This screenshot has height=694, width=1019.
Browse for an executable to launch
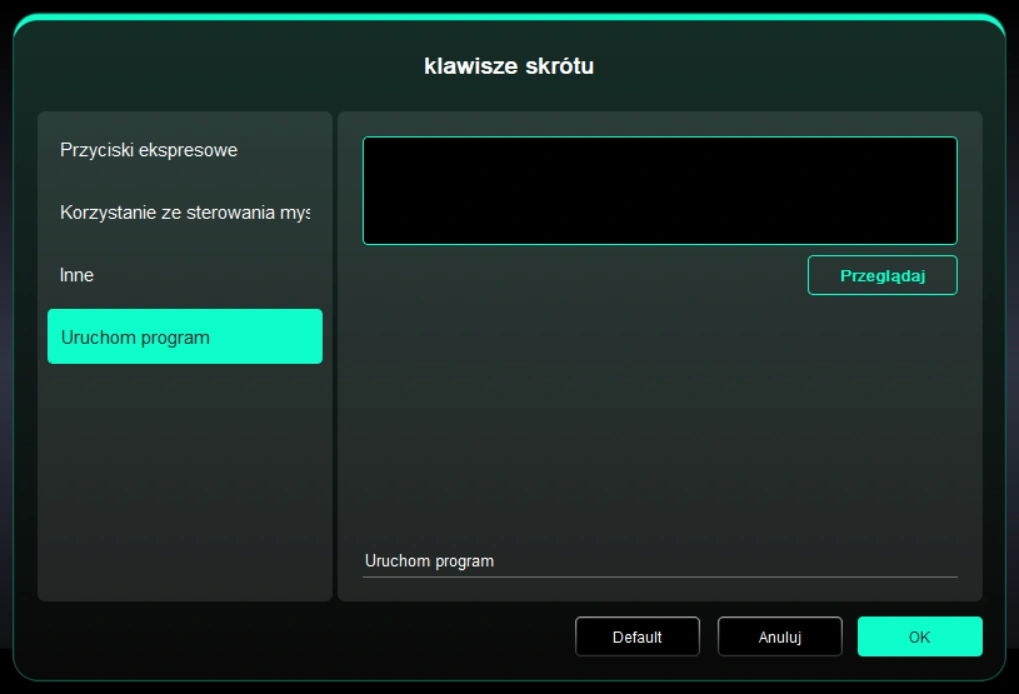(882, 276)
